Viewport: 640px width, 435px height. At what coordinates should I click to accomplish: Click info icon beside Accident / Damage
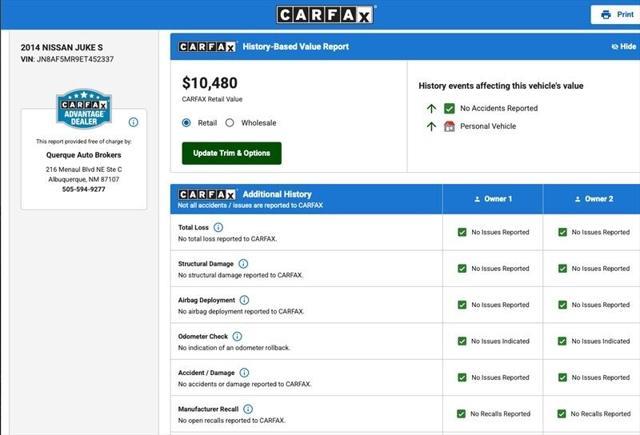pyautogui.click(x=244, y=373)
